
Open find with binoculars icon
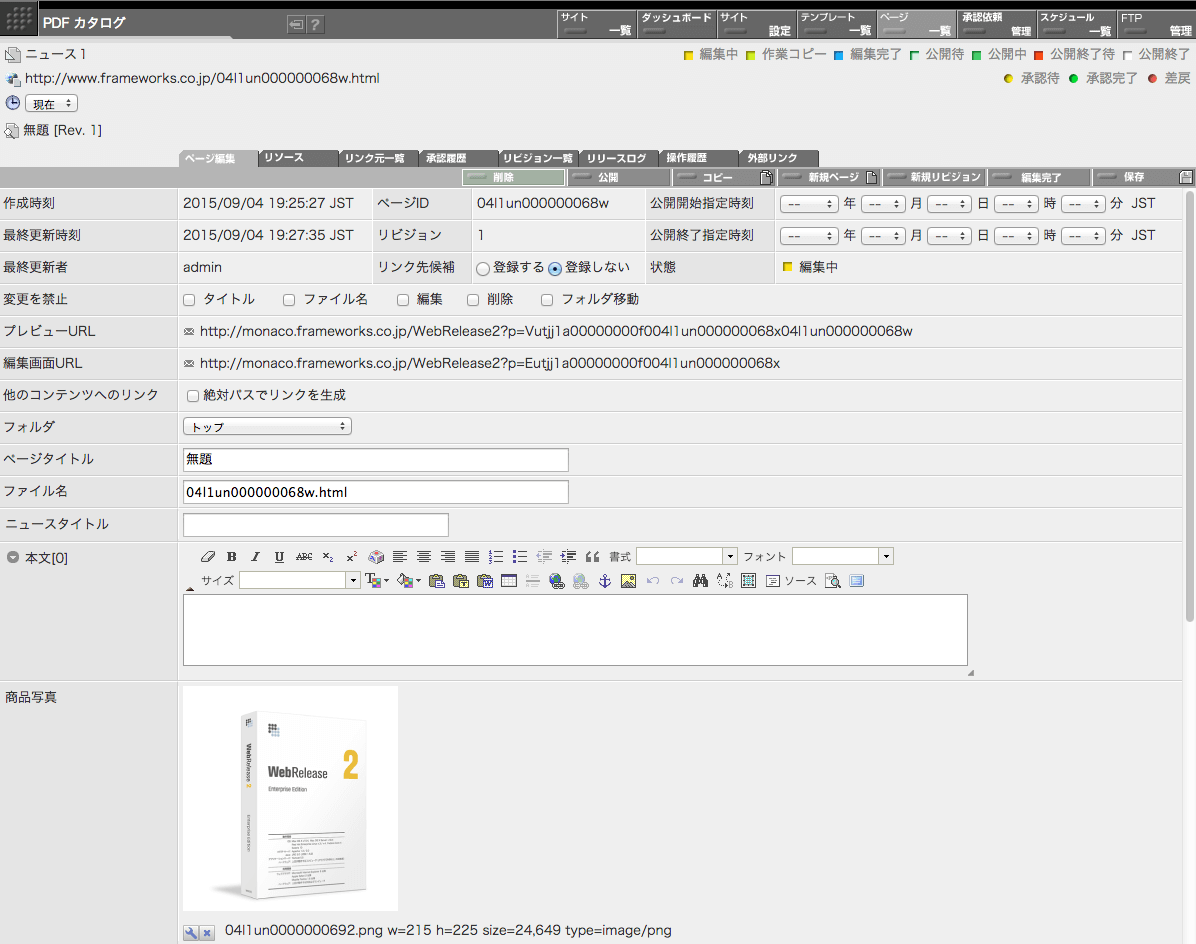[700, 581]
